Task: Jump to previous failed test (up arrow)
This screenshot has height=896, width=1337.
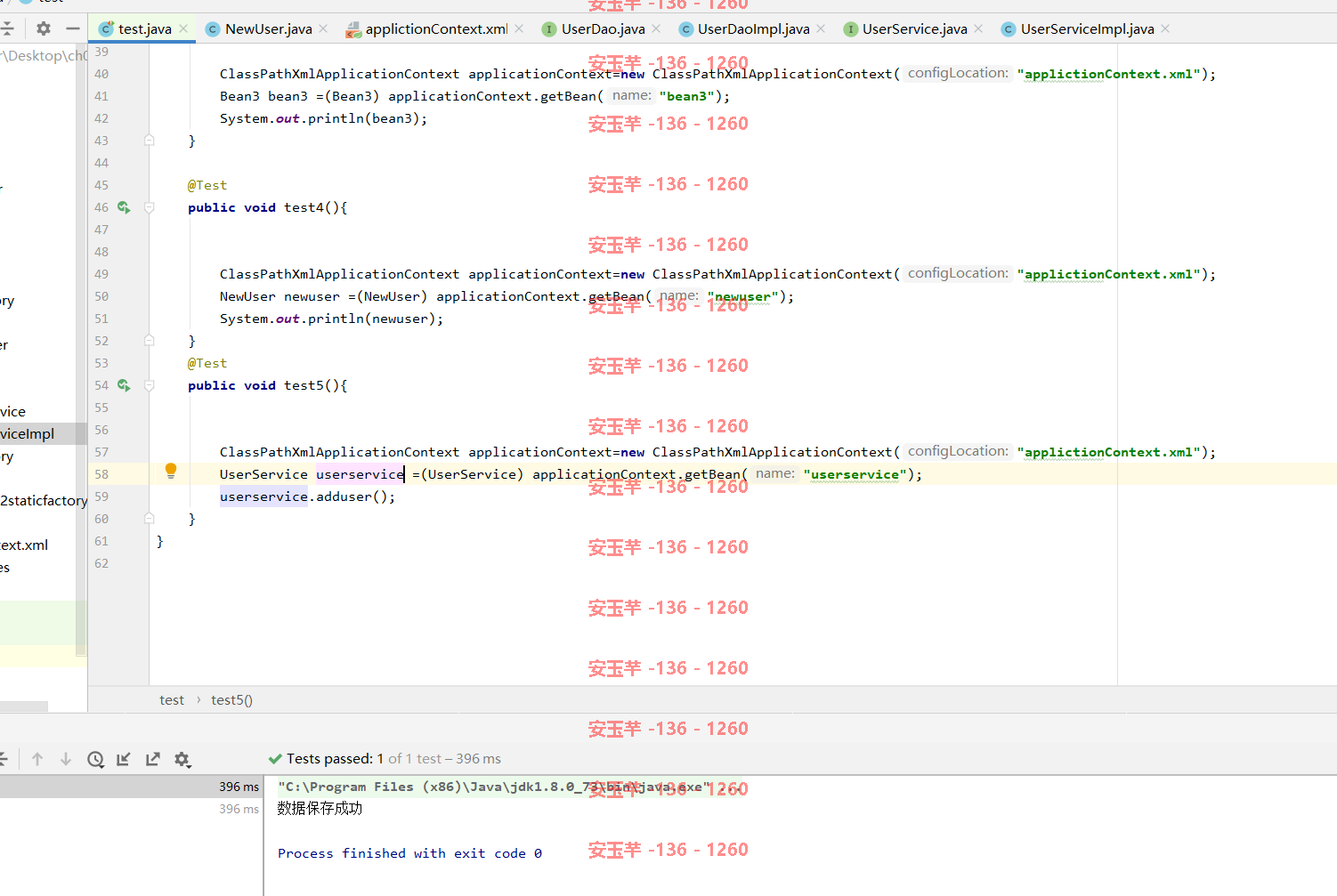Action: (37, 759)
